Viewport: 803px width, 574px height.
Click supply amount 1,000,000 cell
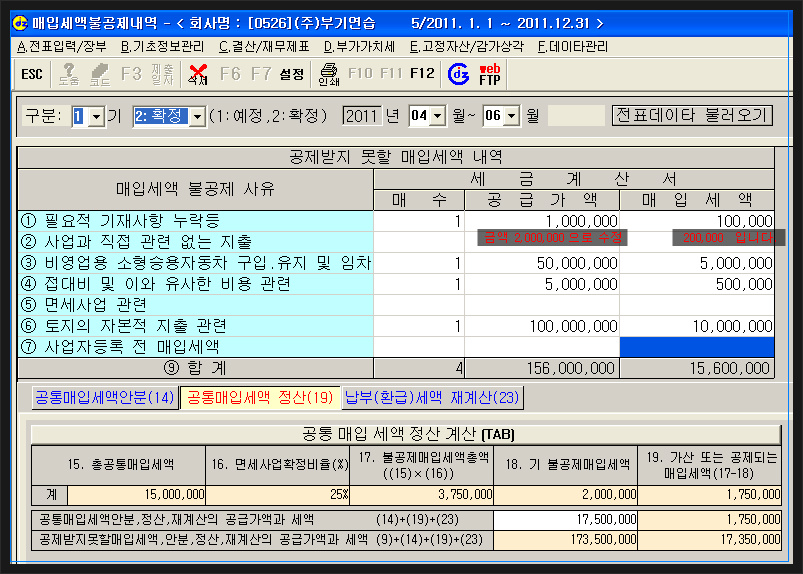(x=542, y=221)
